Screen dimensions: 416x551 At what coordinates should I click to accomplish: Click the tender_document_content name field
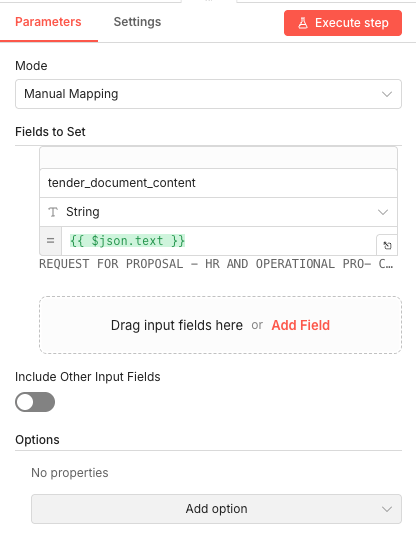(x=219, y=183)
